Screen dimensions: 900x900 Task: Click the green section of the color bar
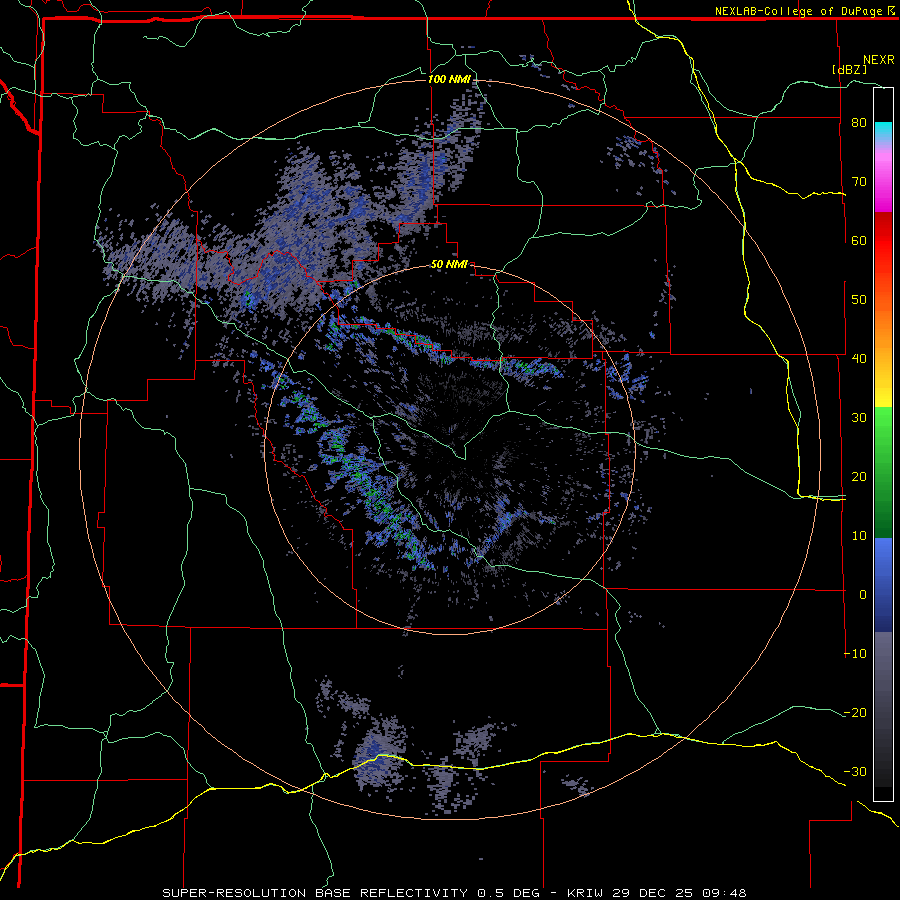883,472
